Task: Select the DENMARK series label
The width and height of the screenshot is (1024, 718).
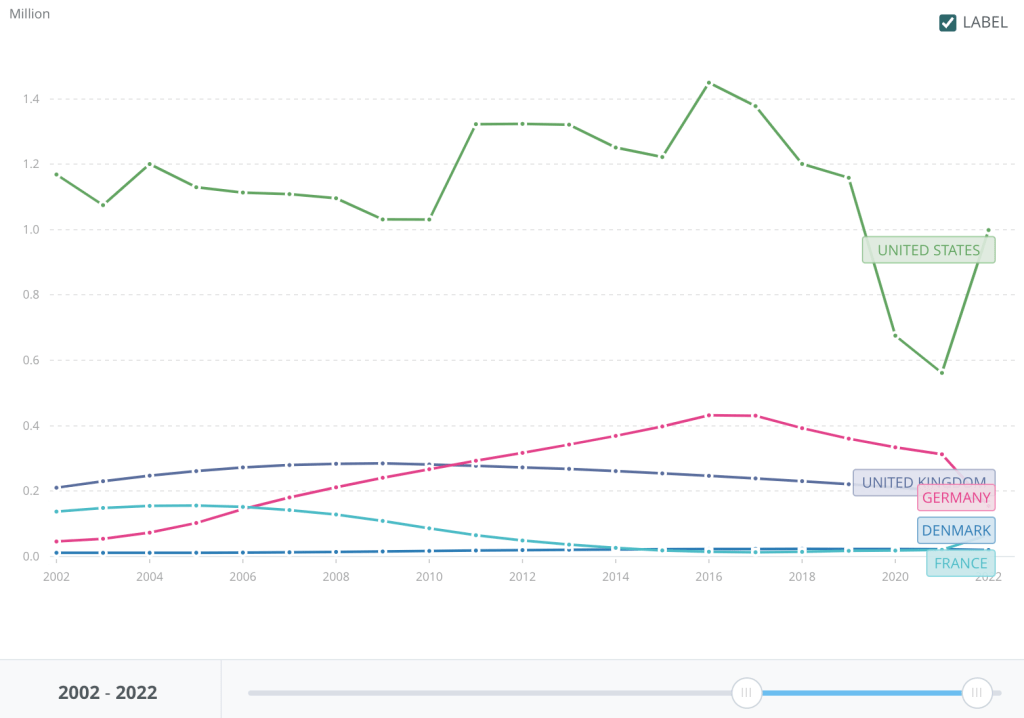Action: click(x=956, y=530)
